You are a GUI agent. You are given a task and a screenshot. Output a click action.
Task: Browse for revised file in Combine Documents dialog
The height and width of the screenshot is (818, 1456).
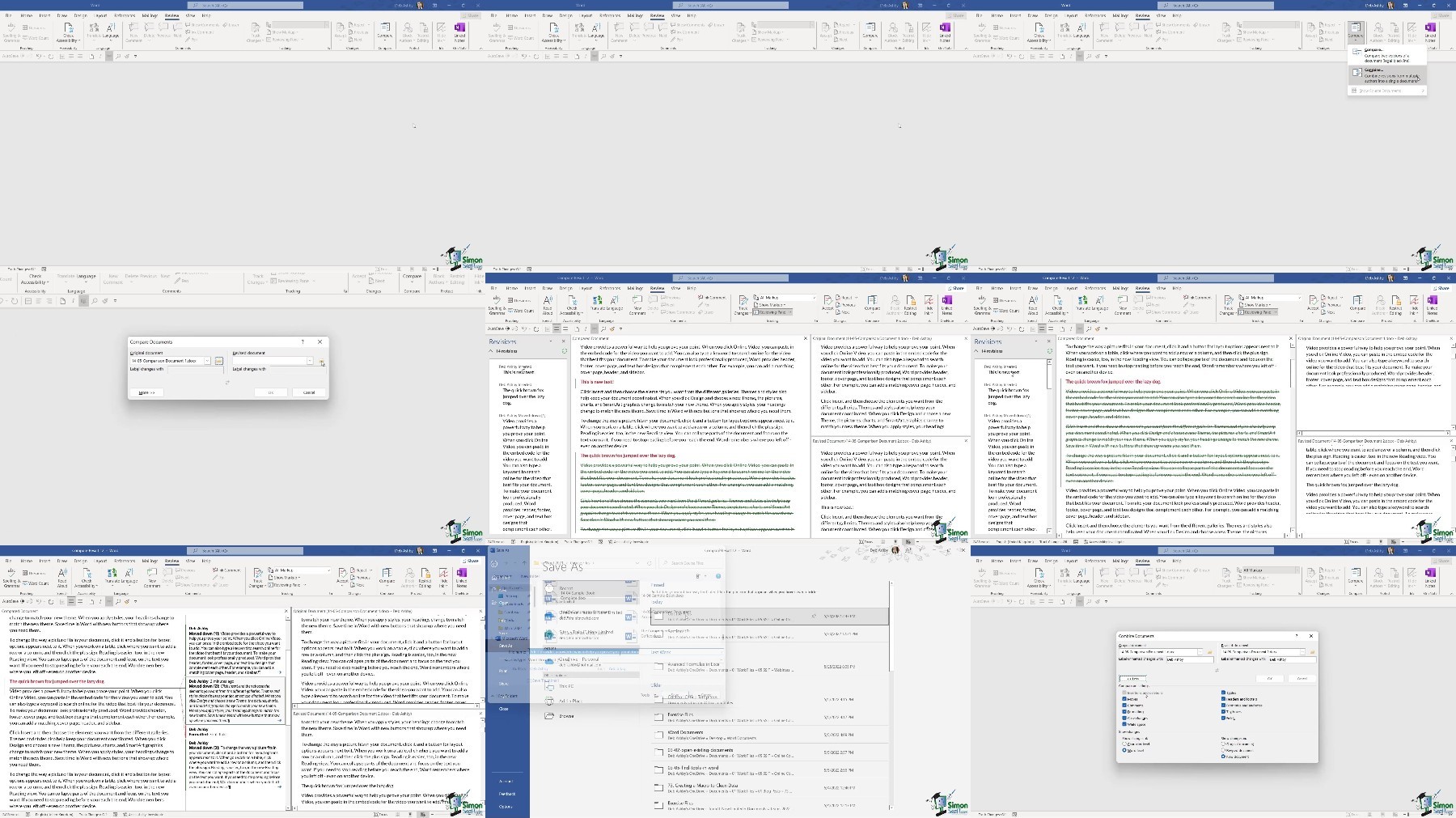pos(1312,652)
